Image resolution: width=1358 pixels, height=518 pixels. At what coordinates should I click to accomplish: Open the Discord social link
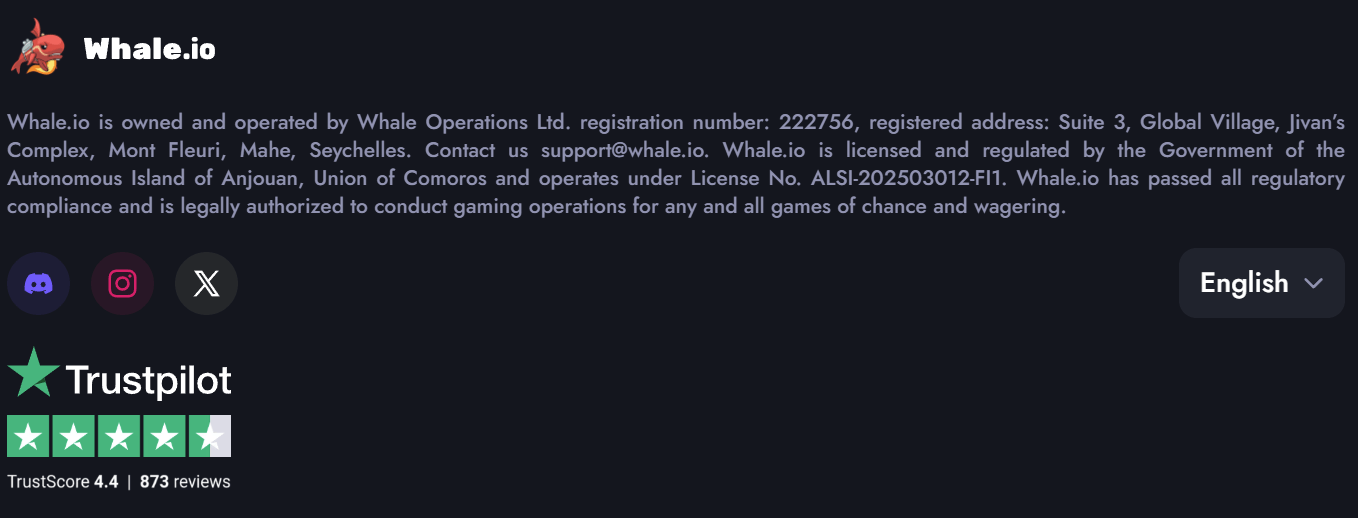pos(38,284)
